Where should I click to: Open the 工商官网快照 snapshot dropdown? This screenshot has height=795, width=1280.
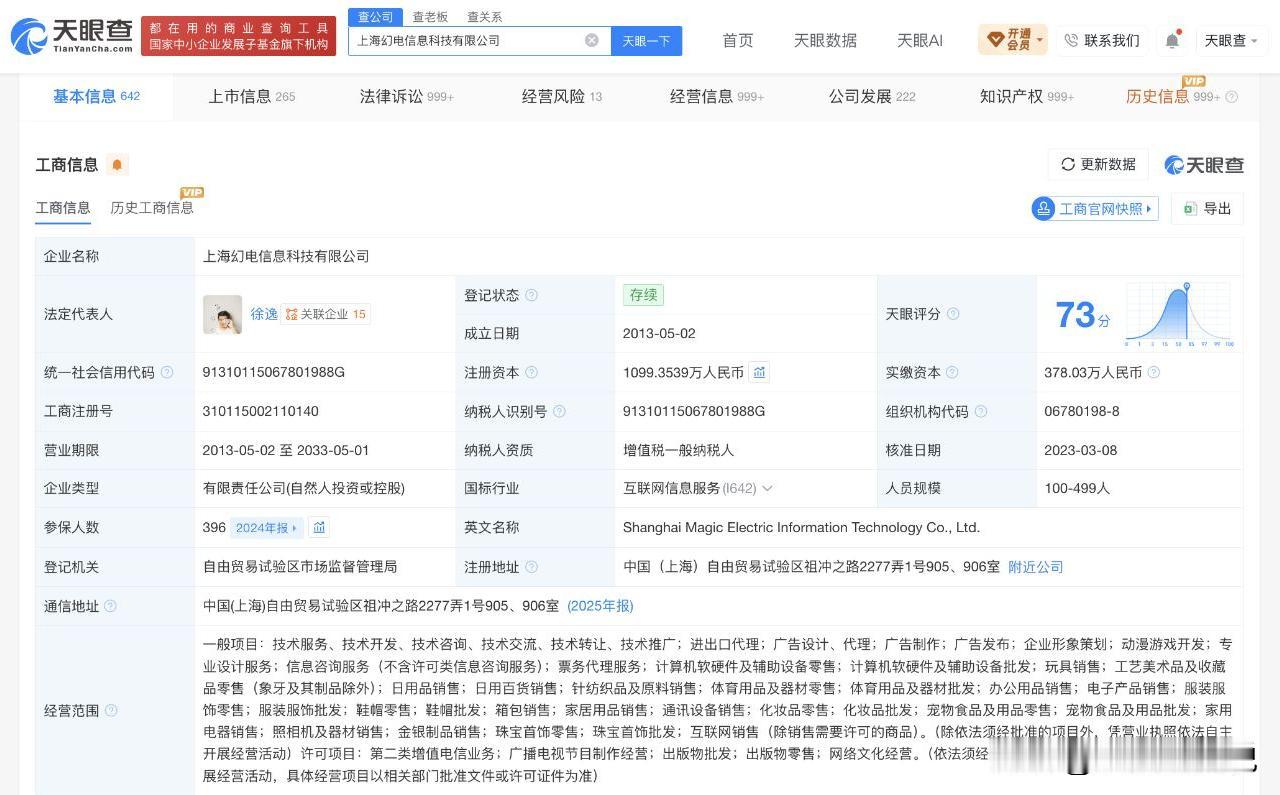[1095, 209]
